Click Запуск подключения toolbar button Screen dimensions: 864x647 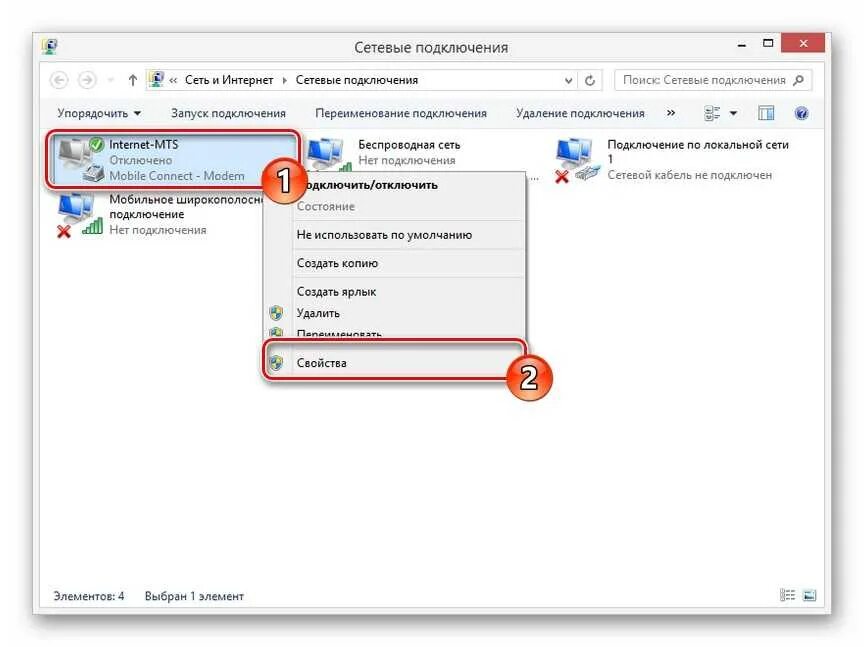coord(228,113)
